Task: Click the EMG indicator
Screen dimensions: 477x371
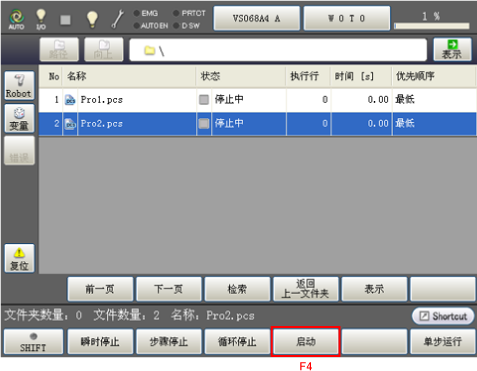Action: (146, 13)
